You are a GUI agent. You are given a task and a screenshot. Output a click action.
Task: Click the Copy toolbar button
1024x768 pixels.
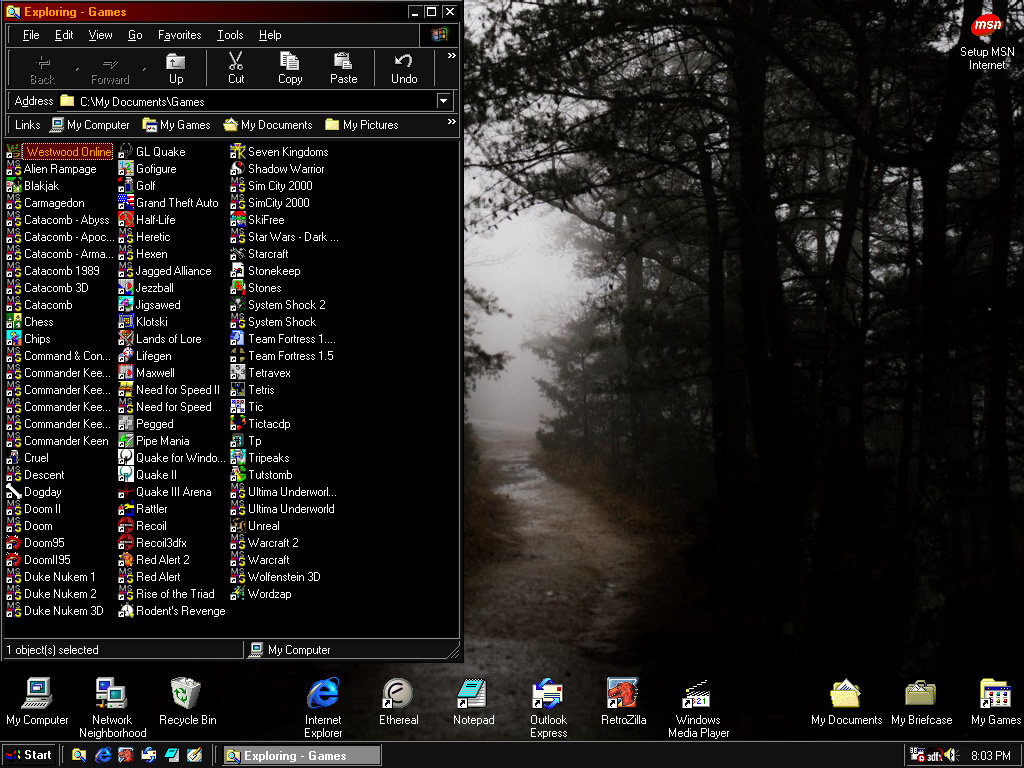[x=290, y=68]
